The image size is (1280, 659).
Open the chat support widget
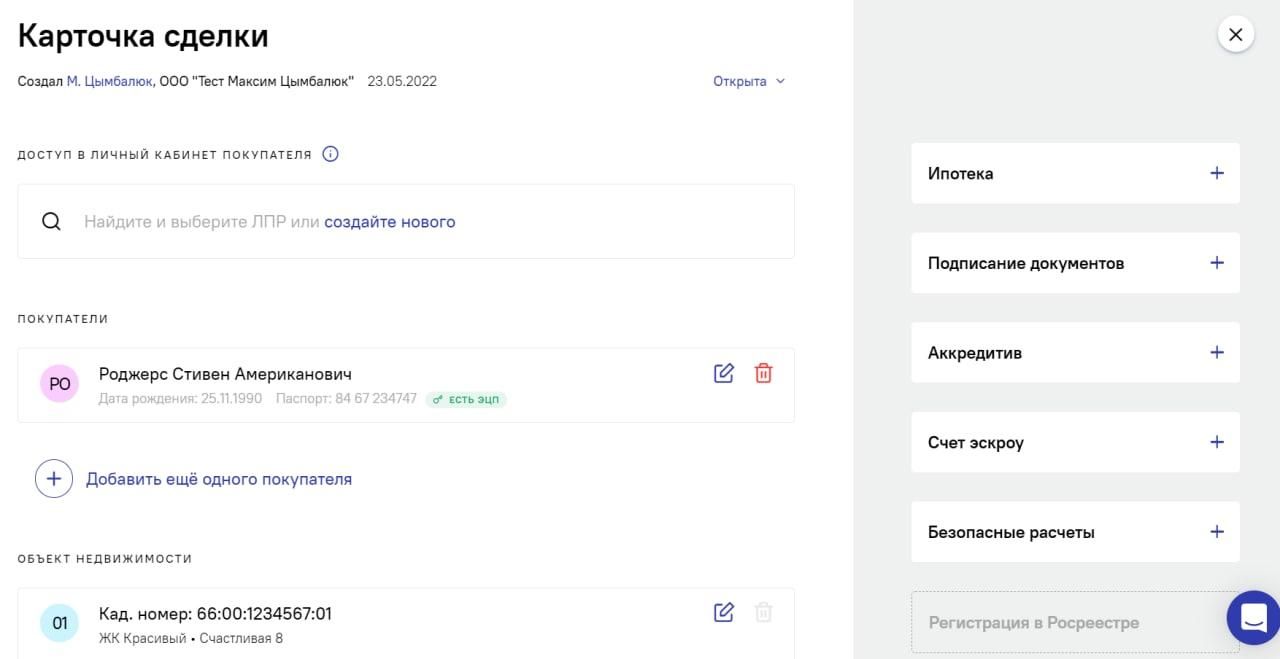tap(1253, 618)
